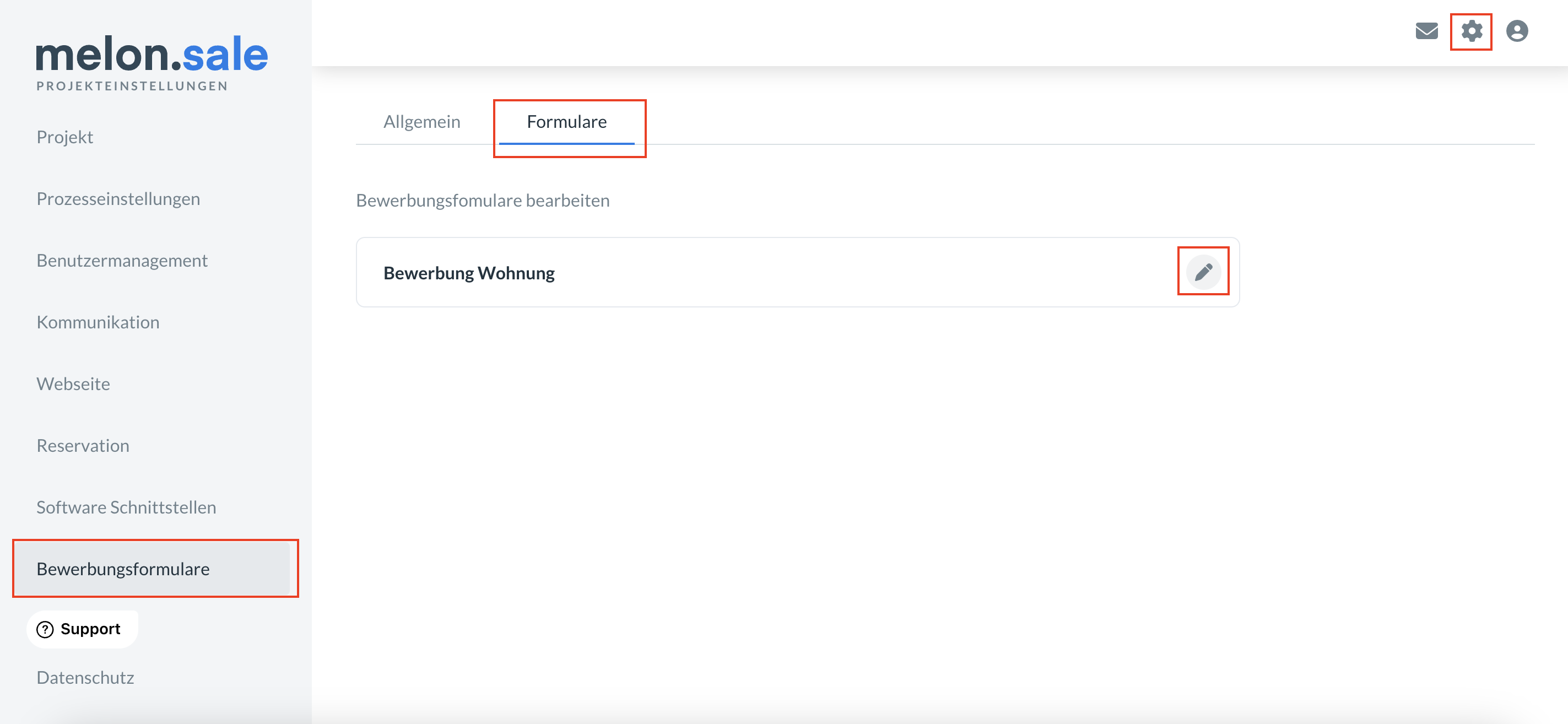Image resolution: width=1568 pixels, height=724 pixels.
Task: Go to Prozesseinstellungen
Action: (118, 198)
